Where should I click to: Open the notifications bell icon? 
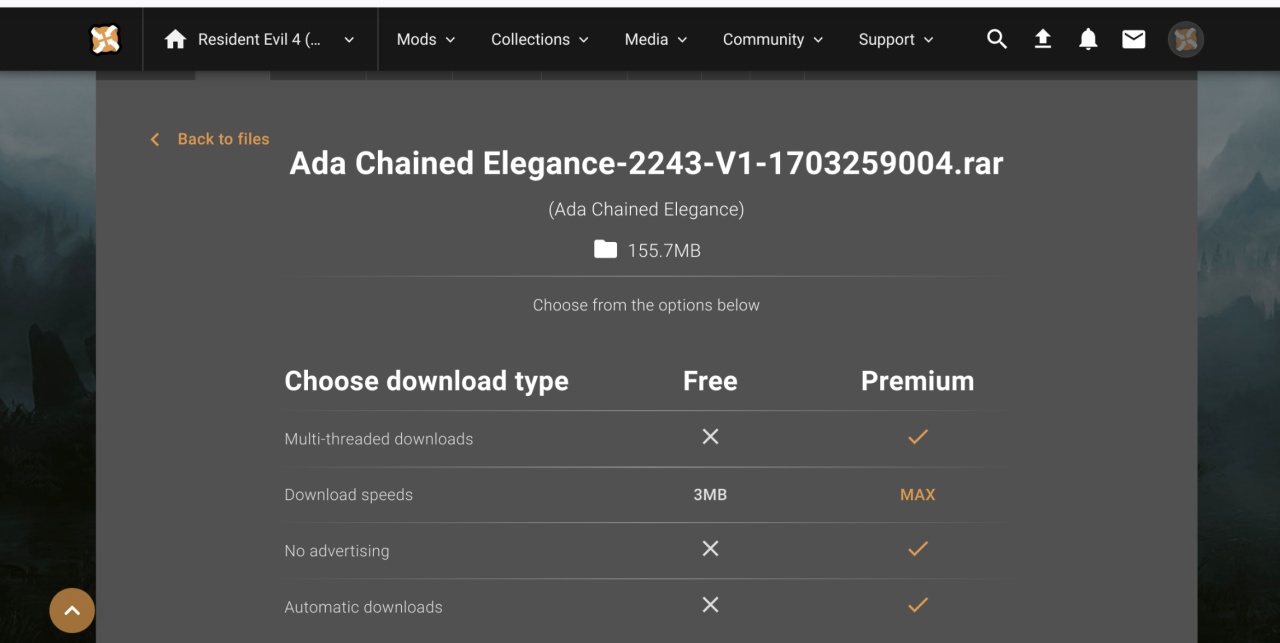click(1088, 39)
